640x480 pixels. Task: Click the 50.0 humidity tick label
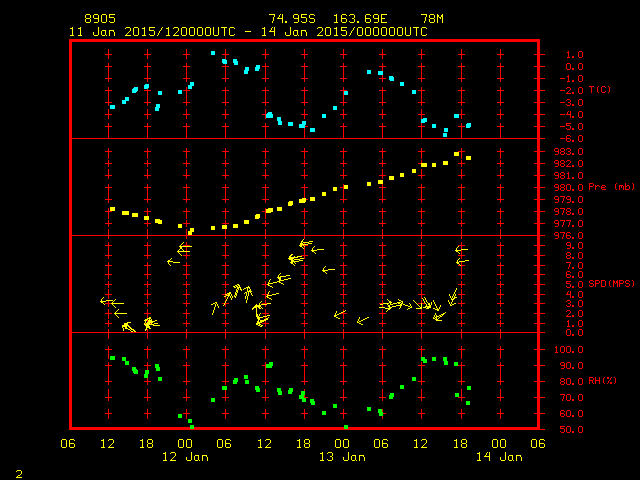pyautogui.click(x=571, y=430)
